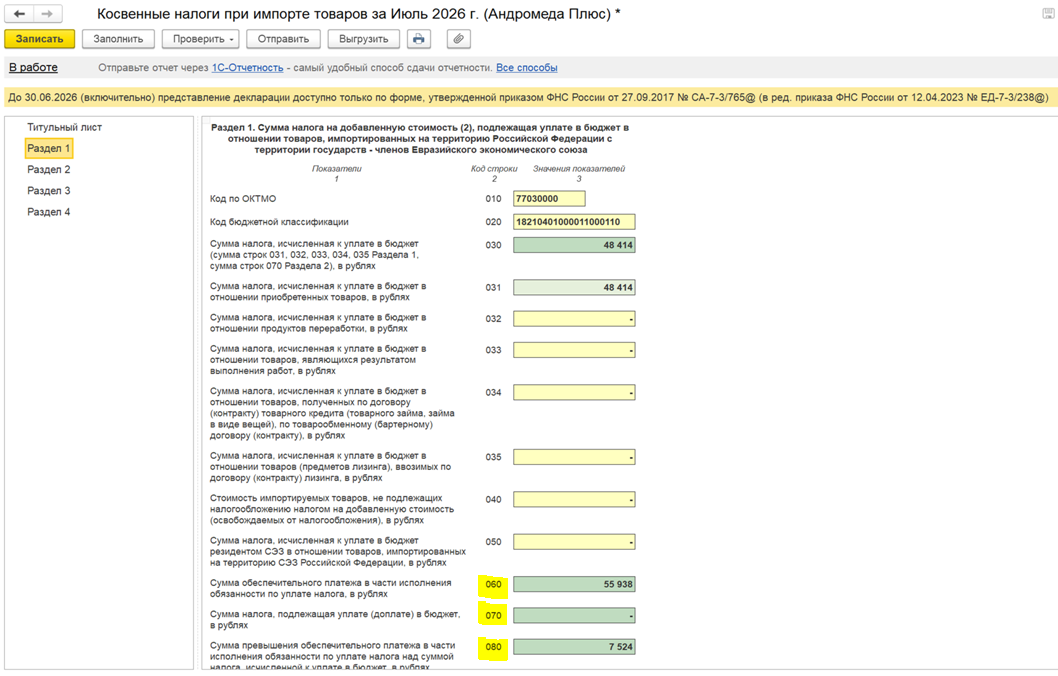The height and width of the screenshot is (676, 1058).
Task: Open attachments via the paperclip icon
Action: click(458, 39)
